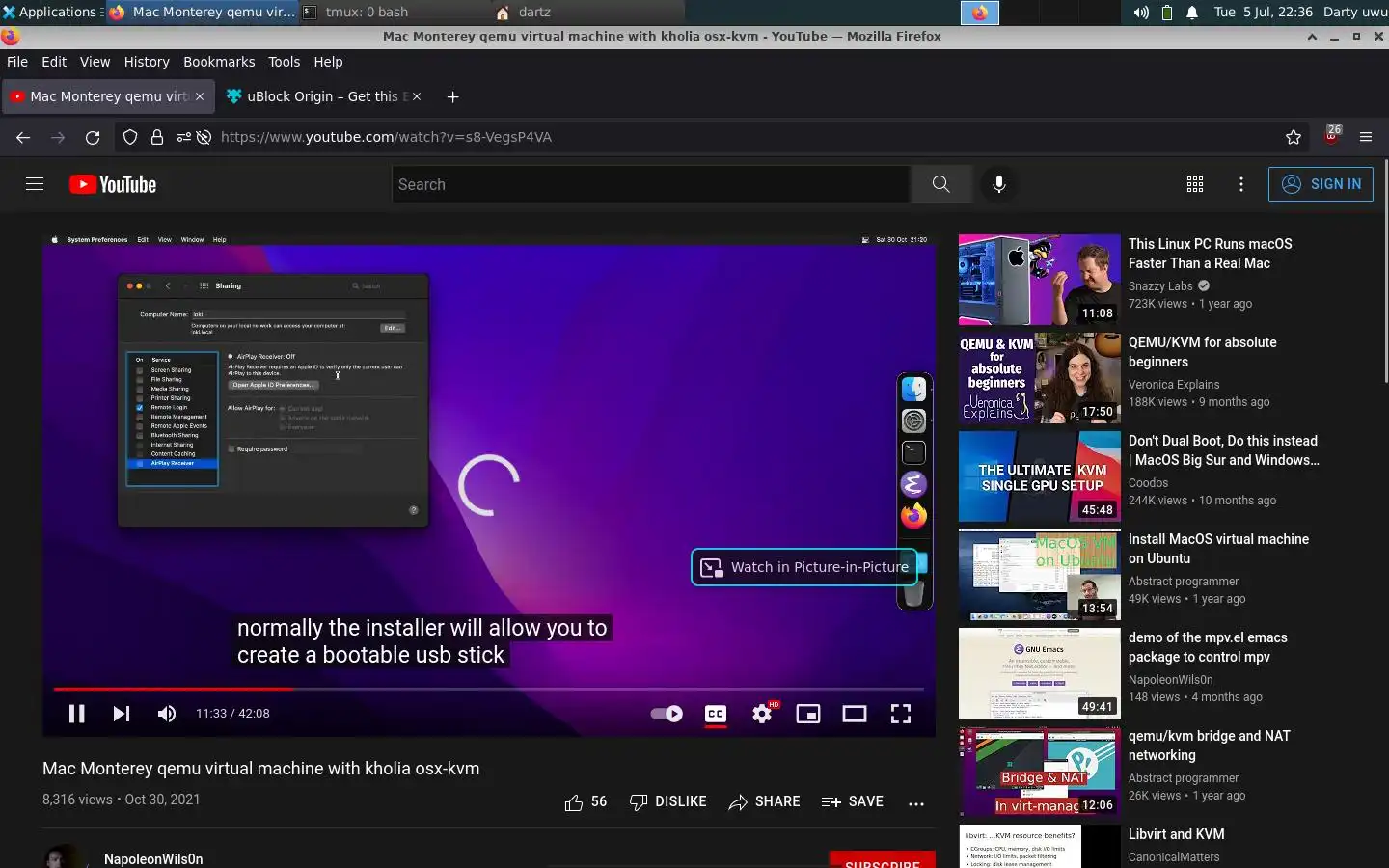
Task: Go to YouTube home logo
Action: click(x=113, y=184)
